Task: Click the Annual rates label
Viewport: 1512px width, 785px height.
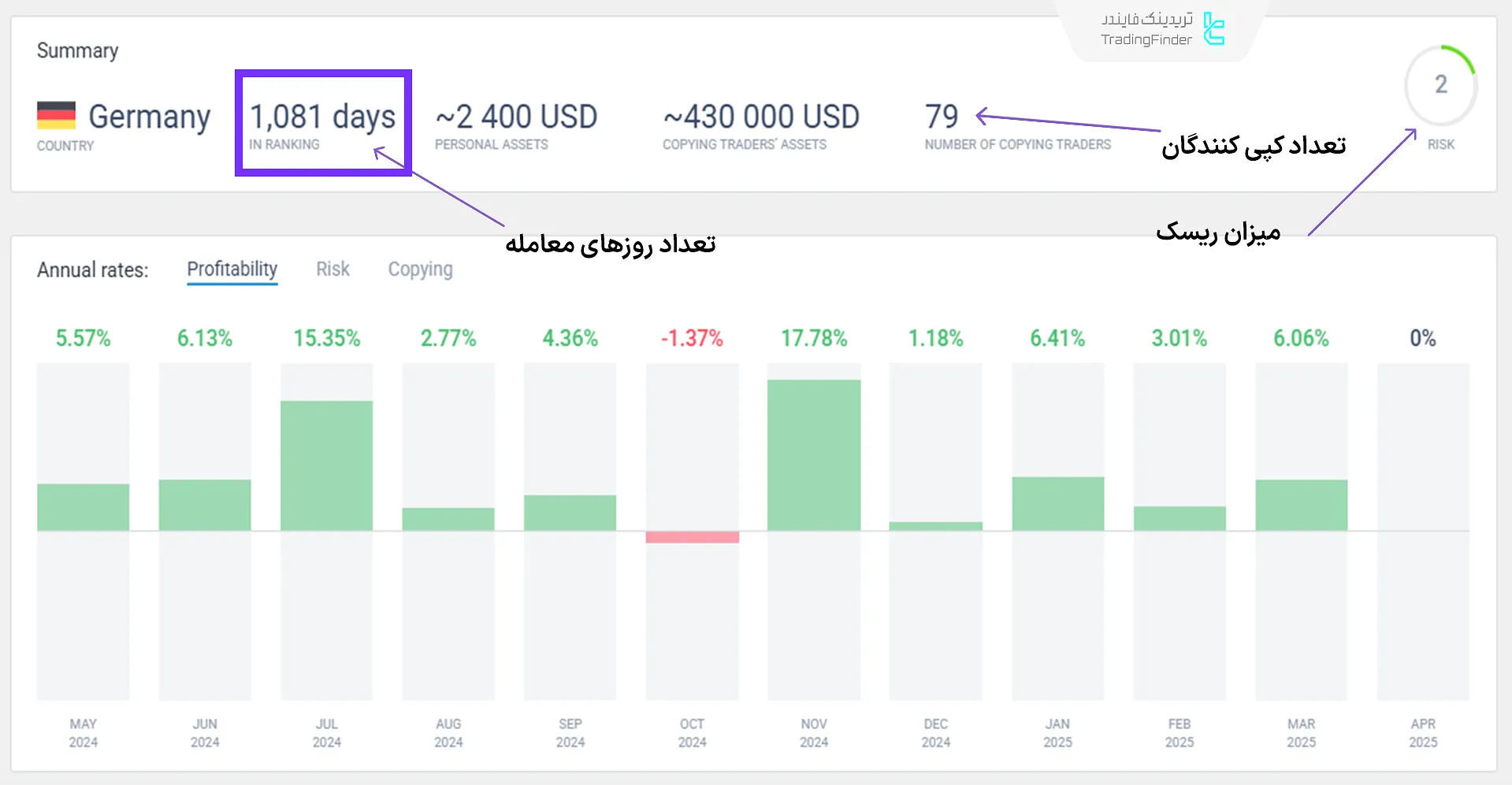Action: 92,269
